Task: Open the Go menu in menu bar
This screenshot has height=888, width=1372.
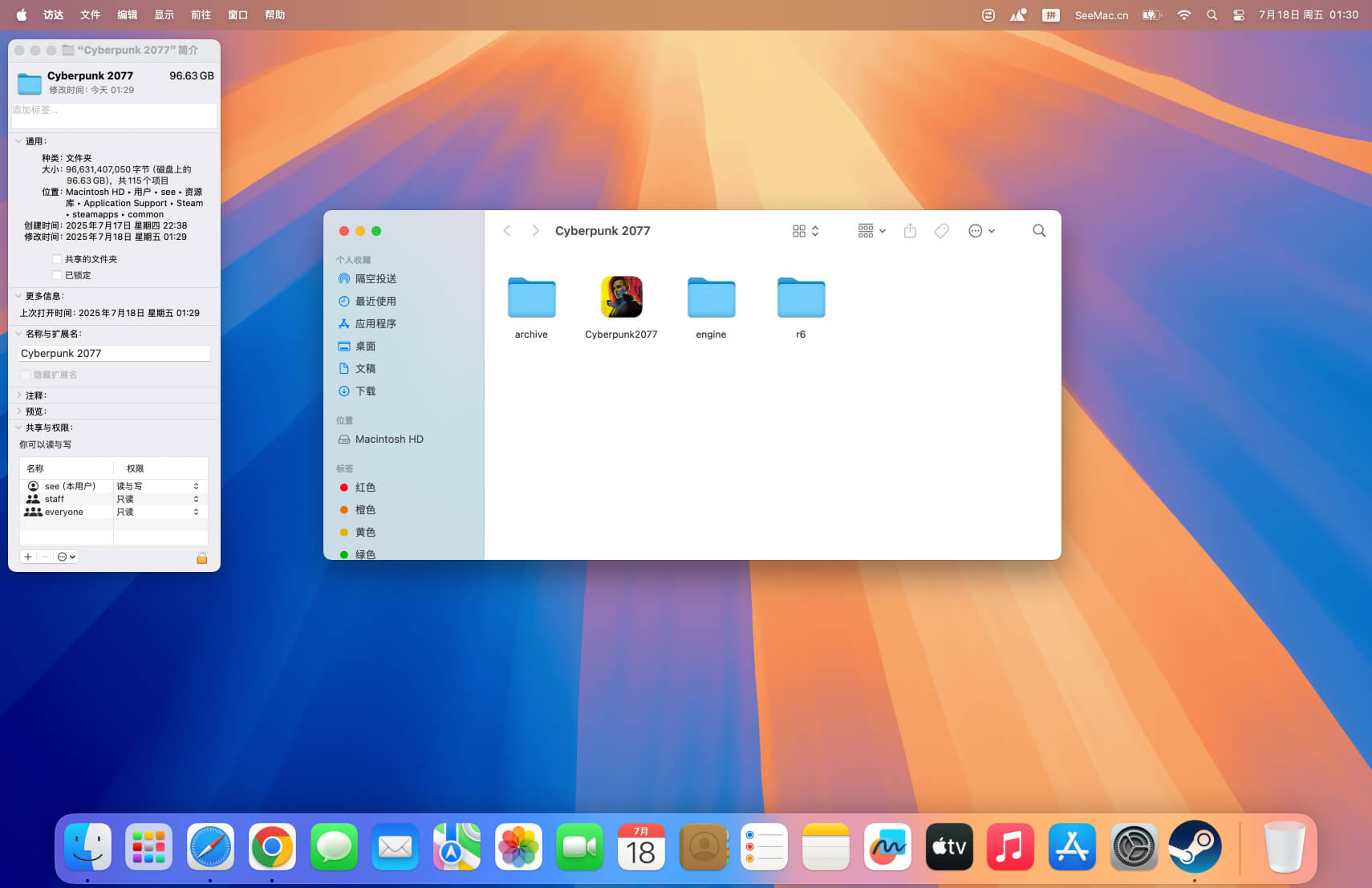Action: coord(201,14)
